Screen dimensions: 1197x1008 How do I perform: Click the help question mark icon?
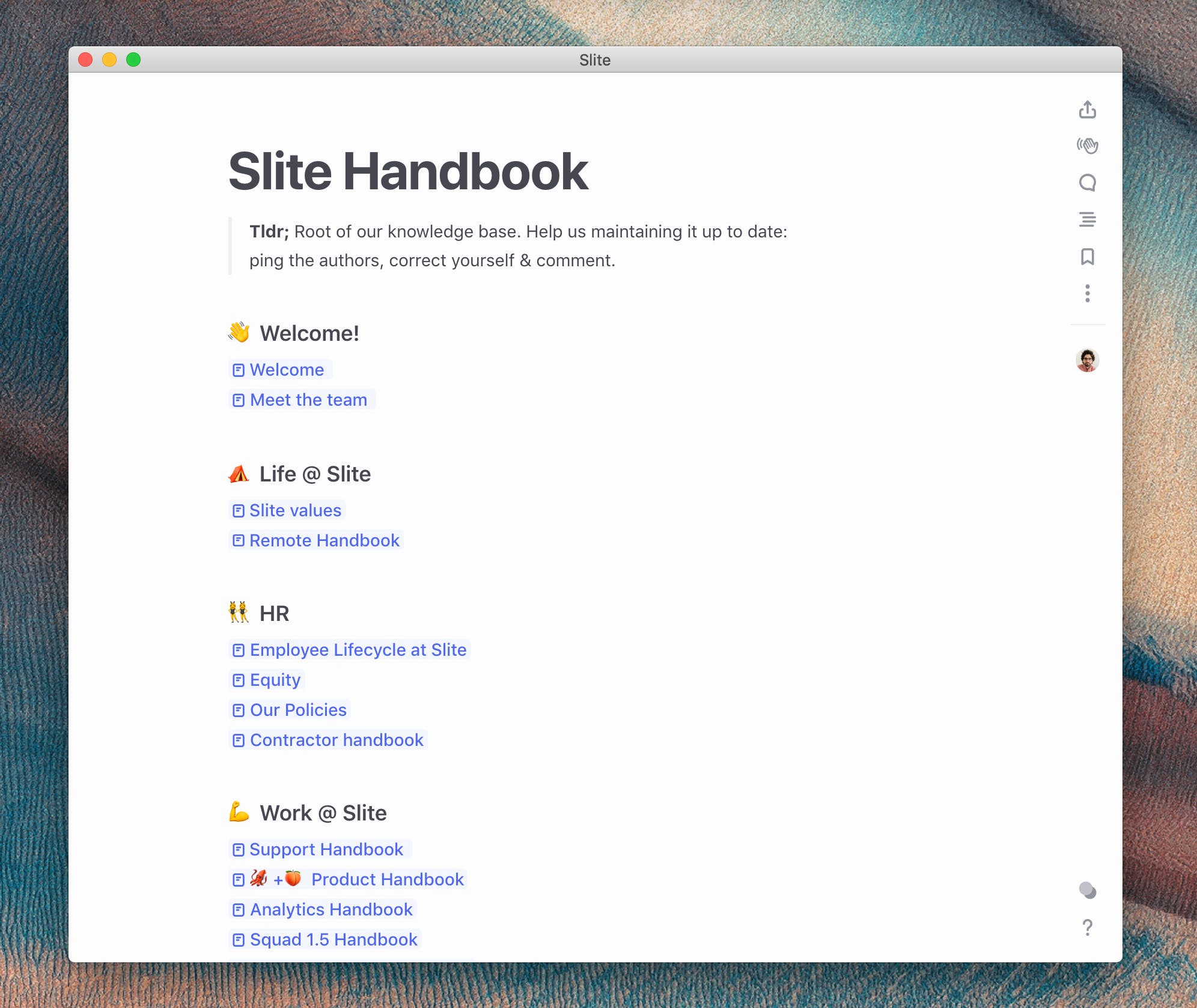[1088, 928]
